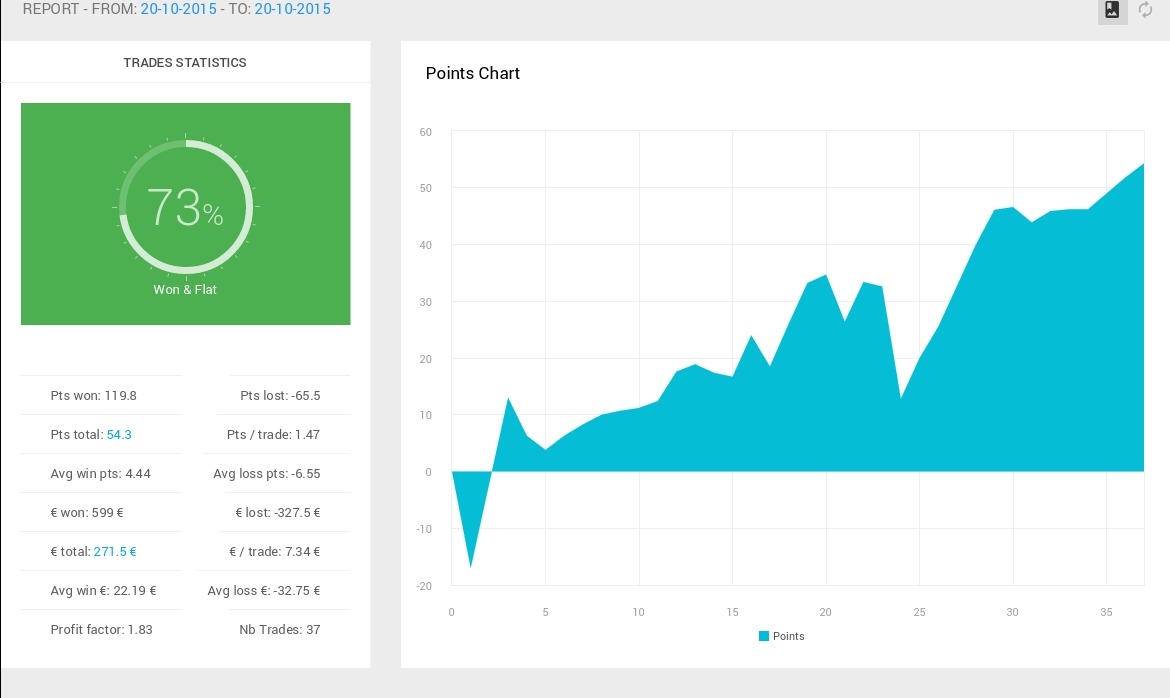Click the refresh report icon
This screenshot has height=698, width=1170.
click(1146, 11)
